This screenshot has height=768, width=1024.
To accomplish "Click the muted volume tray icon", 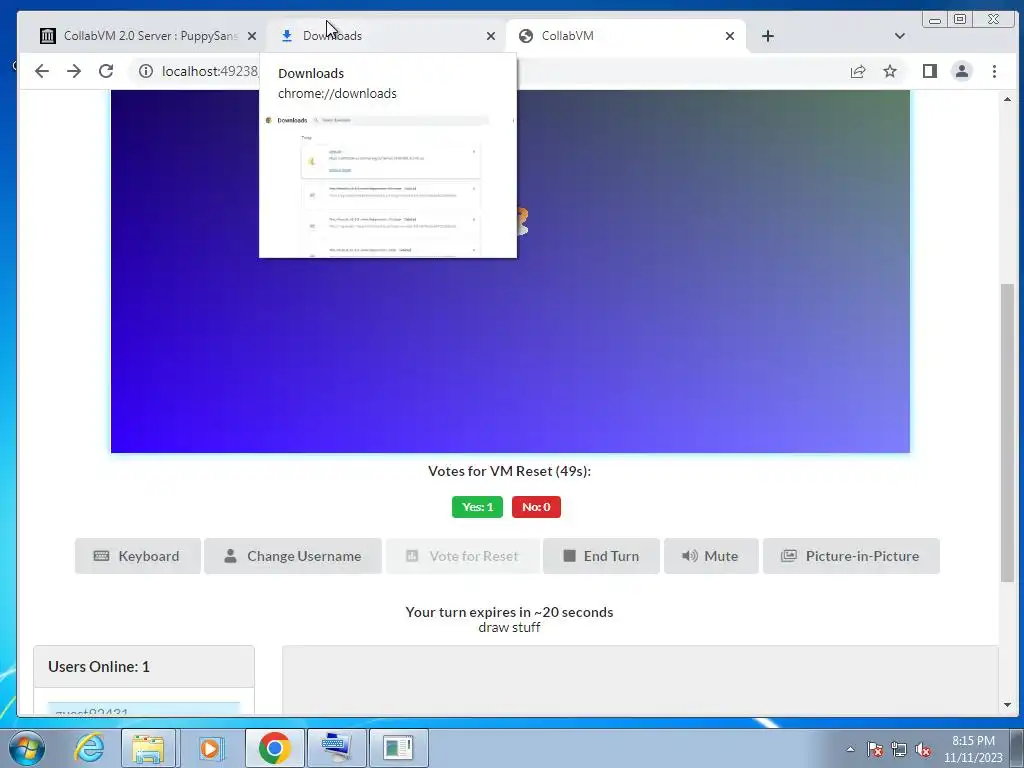I will [923, 749].
